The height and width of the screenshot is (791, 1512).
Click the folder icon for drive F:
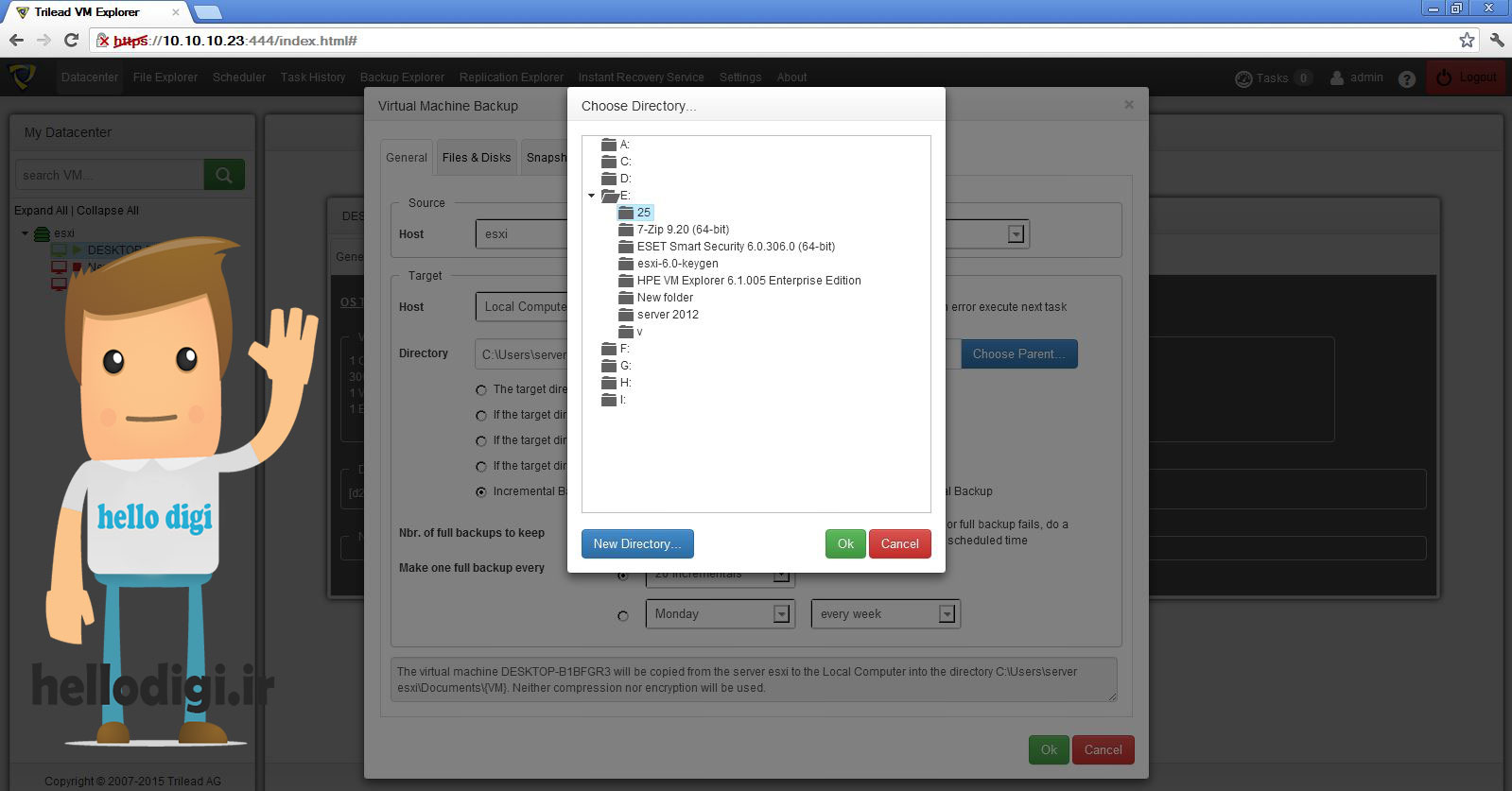(609, 349)
